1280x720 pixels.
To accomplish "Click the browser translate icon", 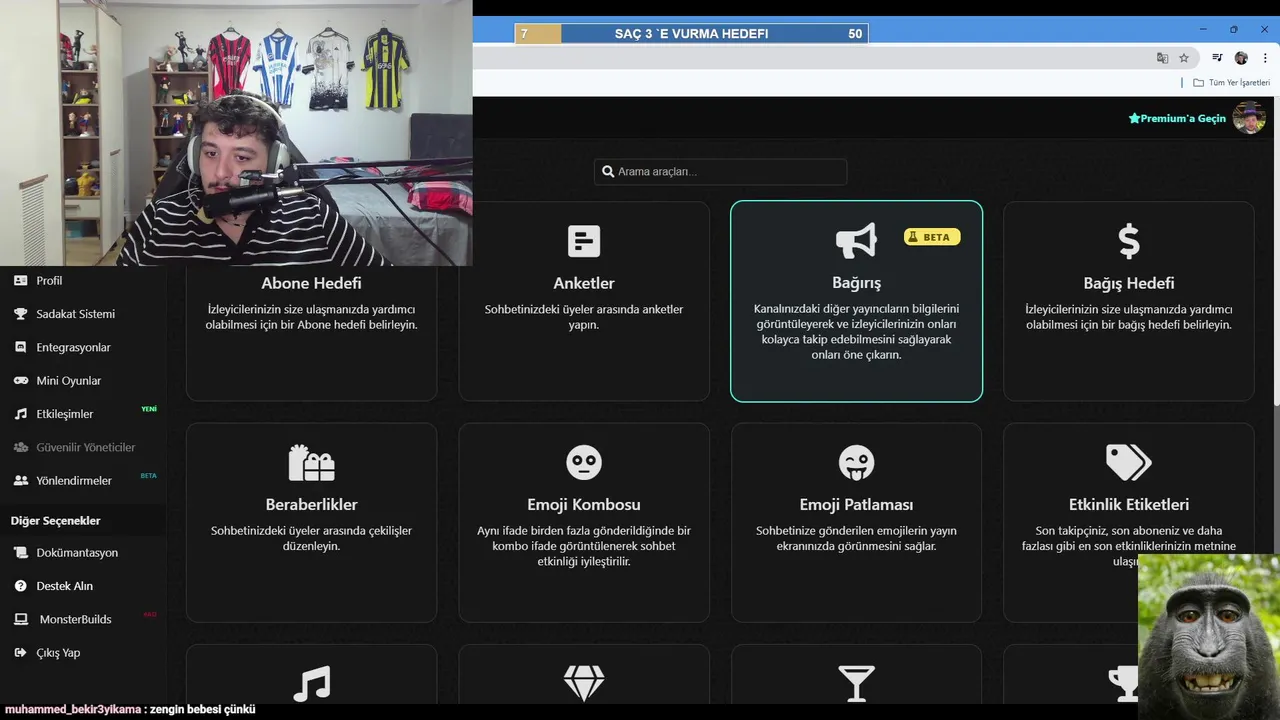I will tap(1162, 58).
